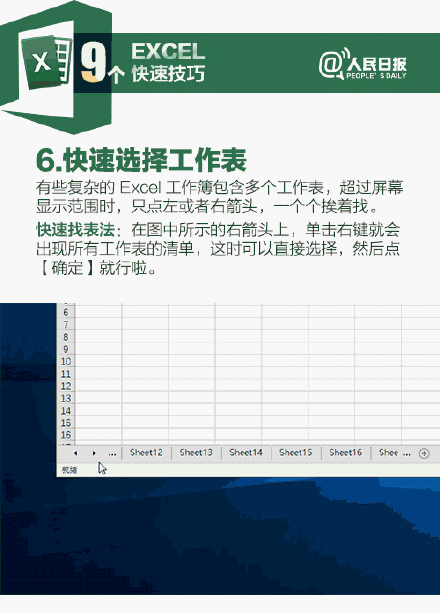Select the partially visible Shee tab
The height and width of the screenshot is (613, 440).
(388, 453)
